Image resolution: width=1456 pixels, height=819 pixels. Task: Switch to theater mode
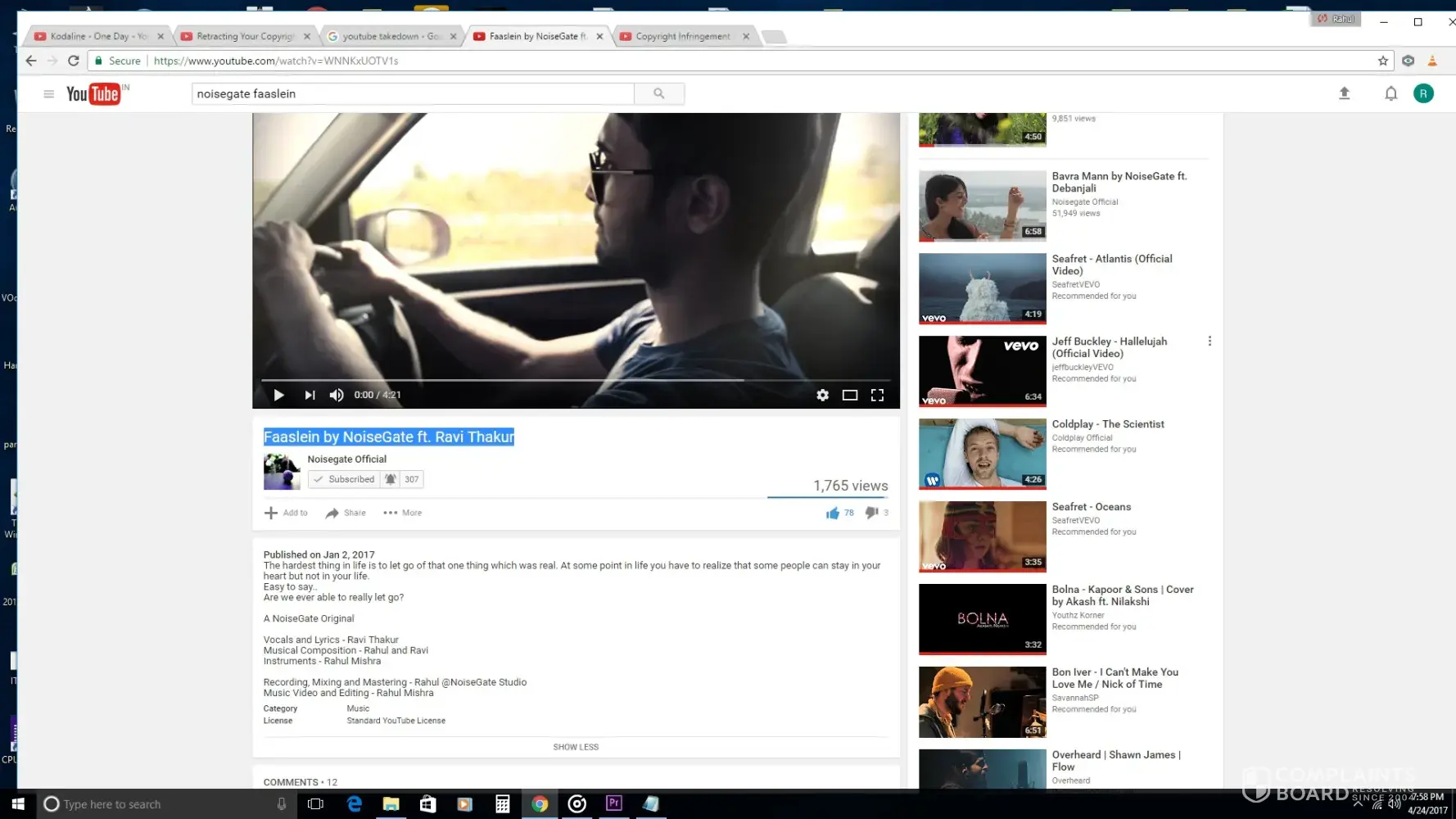pyautogui.click(x=850, y=396)
